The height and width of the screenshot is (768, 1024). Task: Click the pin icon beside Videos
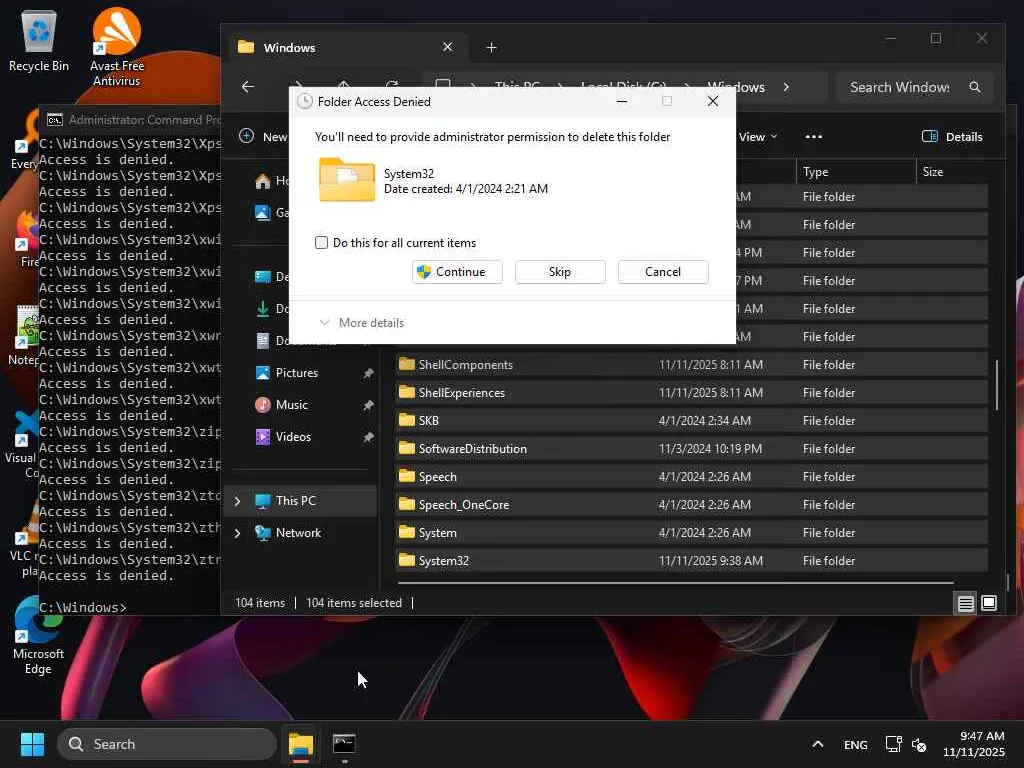(x=368, y=437)
